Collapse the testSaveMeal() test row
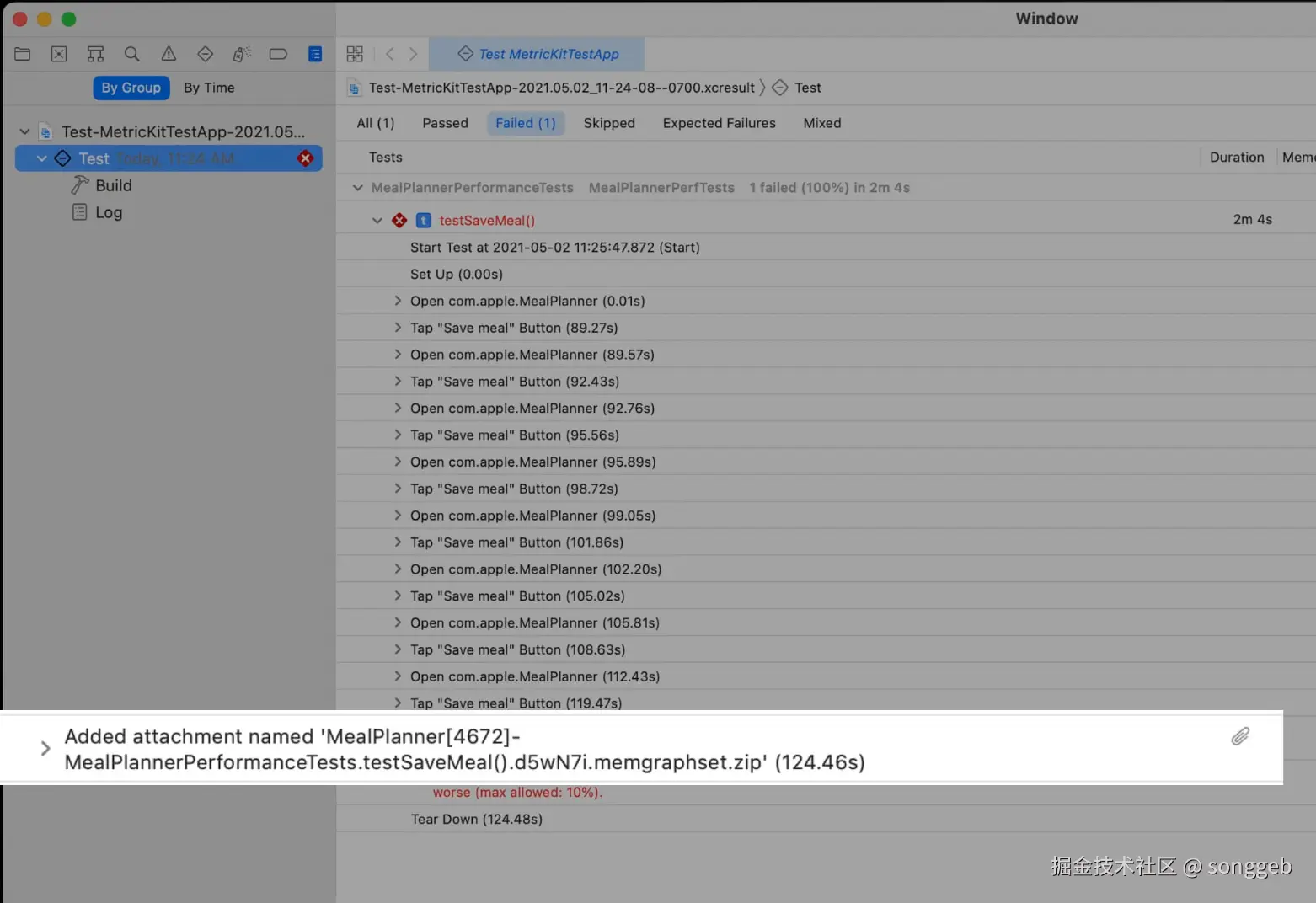Image resolution: width=1316 pixels, height=903 pixels. click(x=377, y=221)
